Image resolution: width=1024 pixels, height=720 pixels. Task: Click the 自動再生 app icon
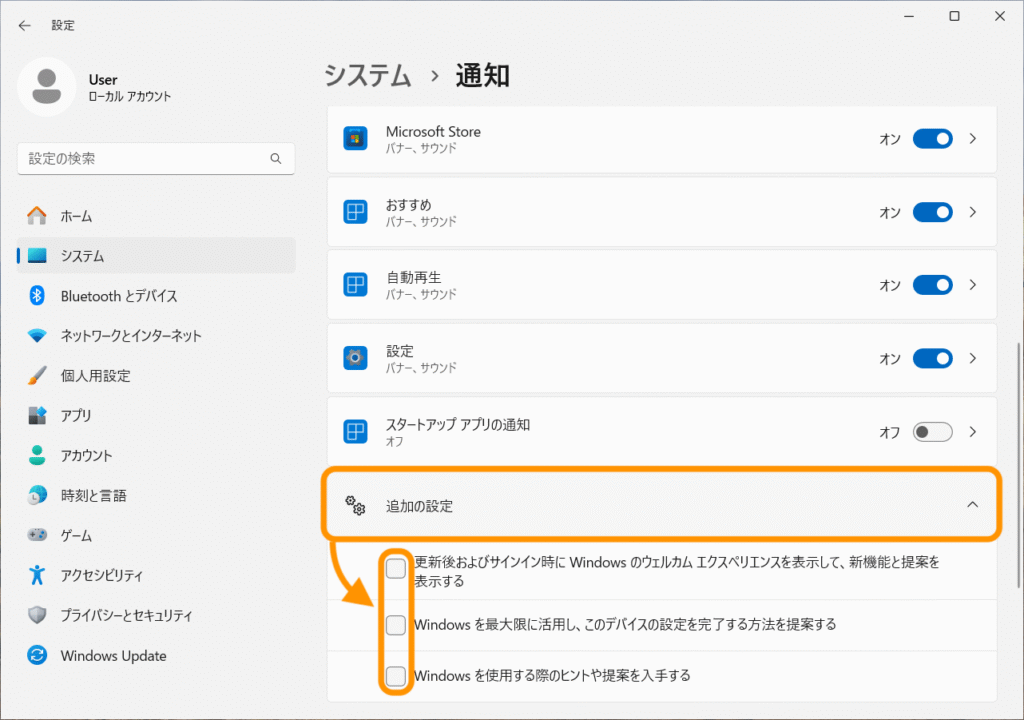point(355,285)
